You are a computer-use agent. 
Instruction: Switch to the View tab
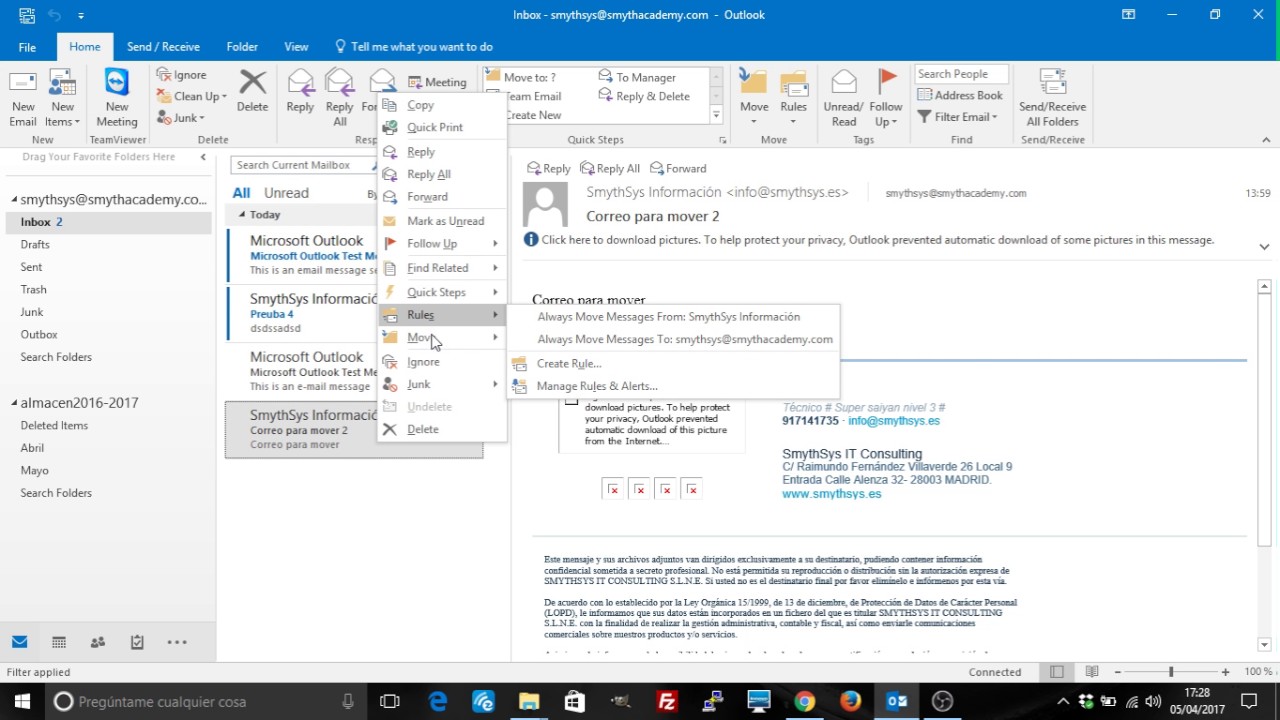(x=296, y=47)
